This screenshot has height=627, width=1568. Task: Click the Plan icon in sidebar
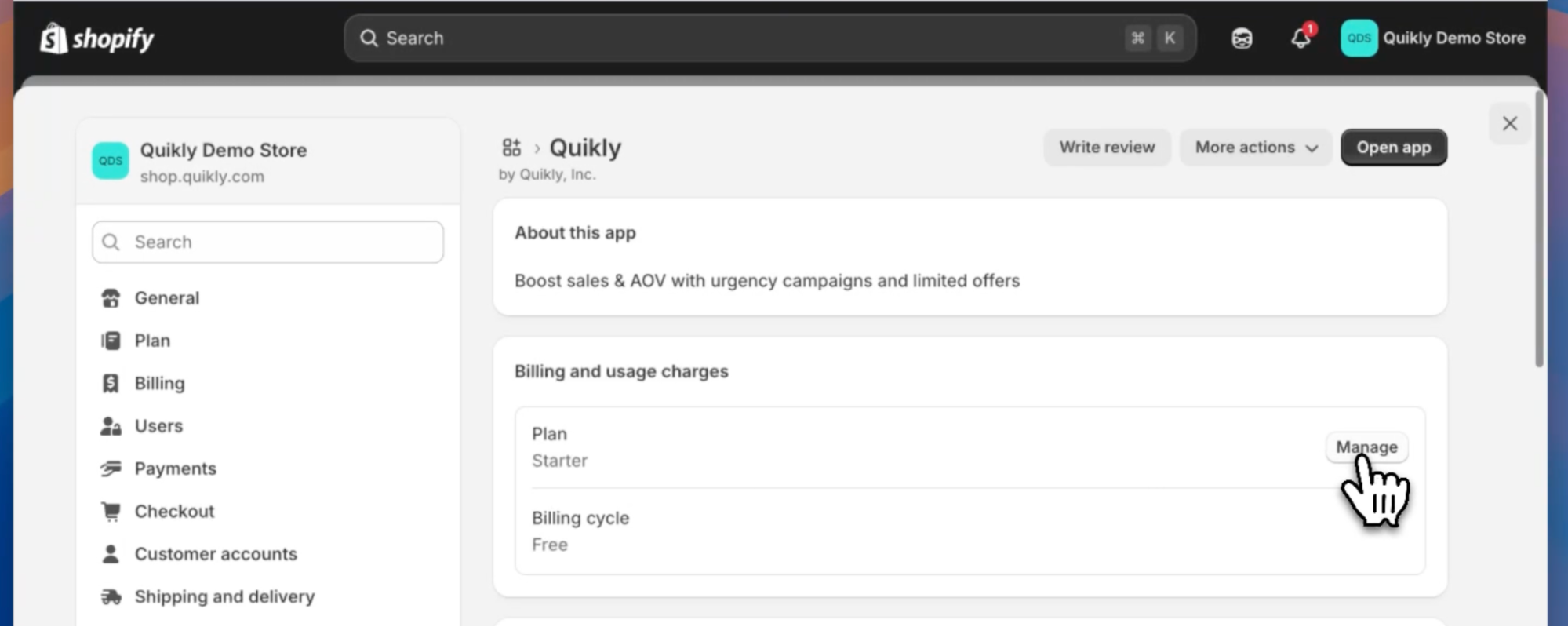coord(111,341)
